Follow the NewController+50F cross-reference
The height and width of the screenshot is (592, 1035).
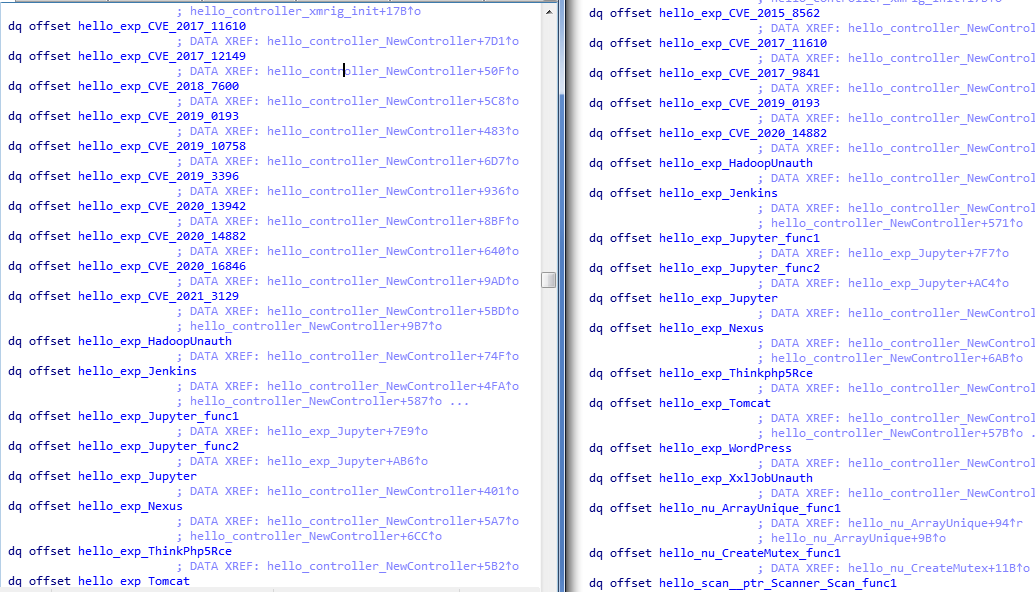[393, 71]
